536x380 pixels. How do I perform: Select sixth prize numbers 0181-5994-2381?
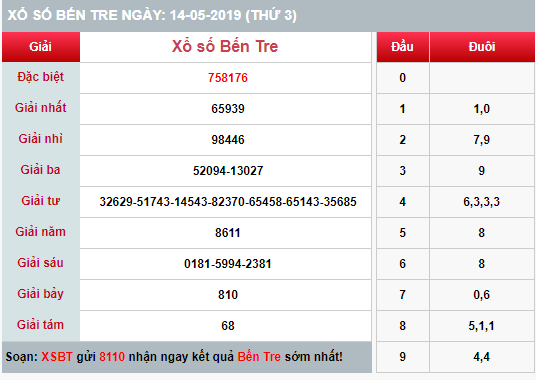(x=228, y=264)
